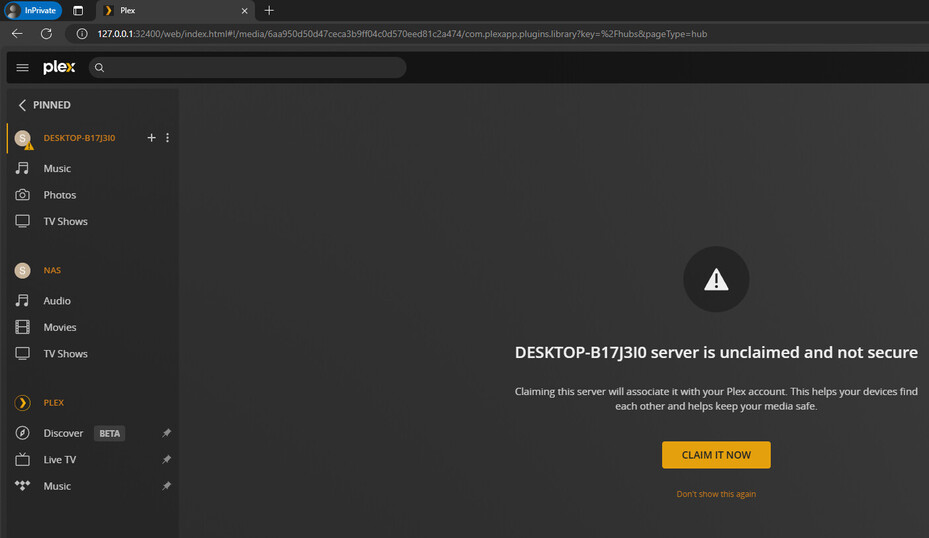Go back with the browser back arrow
Image resolution: width=929 pixels, height=538 pixels.
pyautogui.click(x=17, y=34)
